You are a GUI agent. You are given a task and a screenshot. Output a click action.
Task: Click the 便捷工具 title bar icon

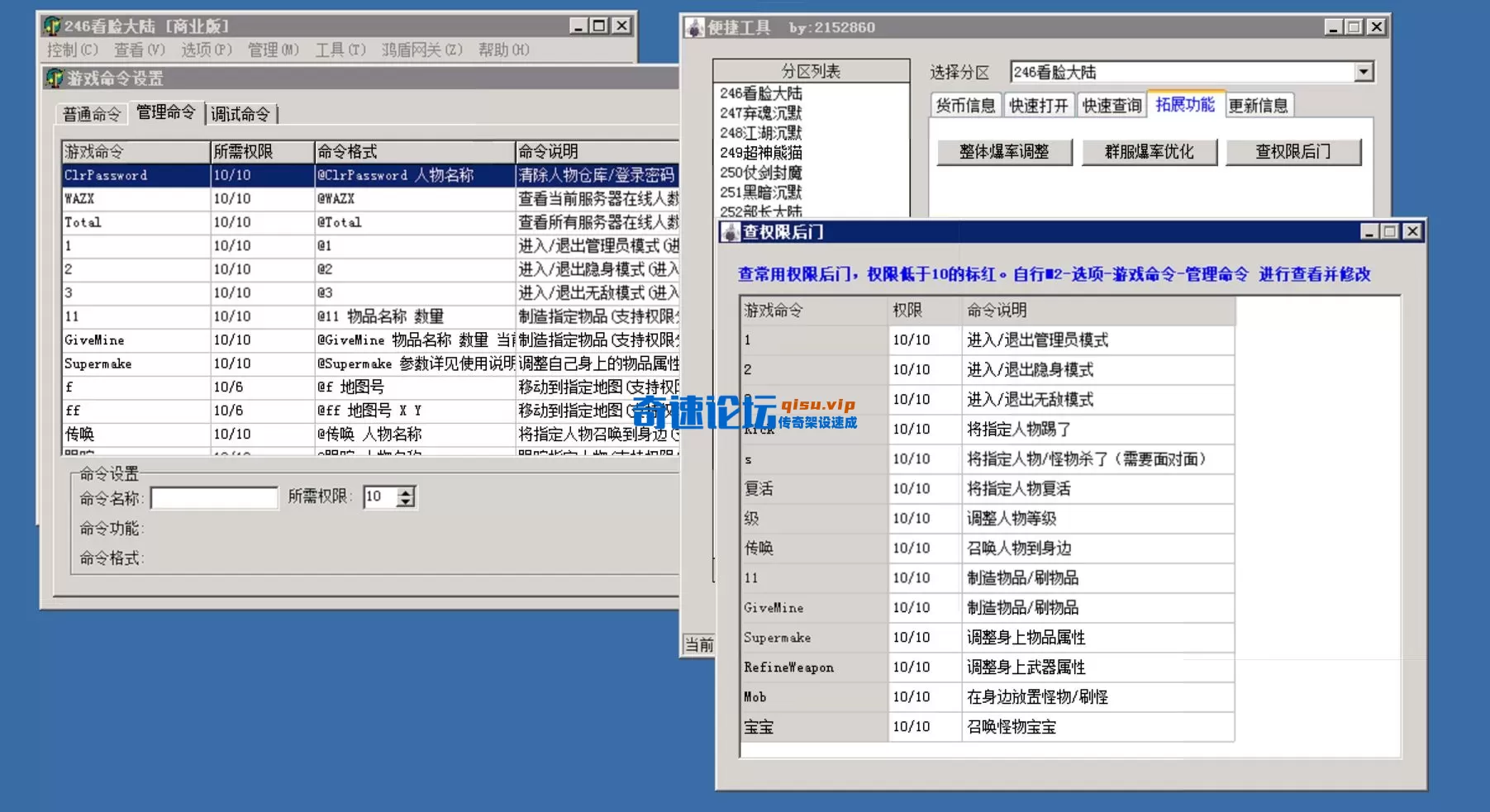[x=693, y=26]
